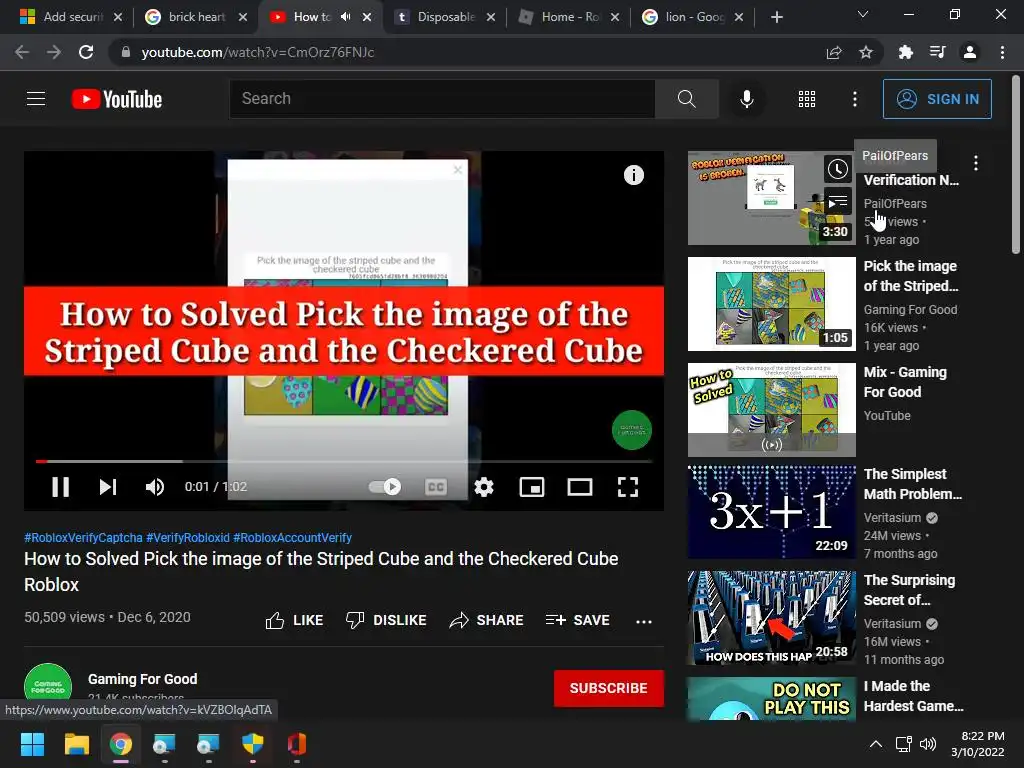
Task: Click the video progress bar
Action: 344,461
